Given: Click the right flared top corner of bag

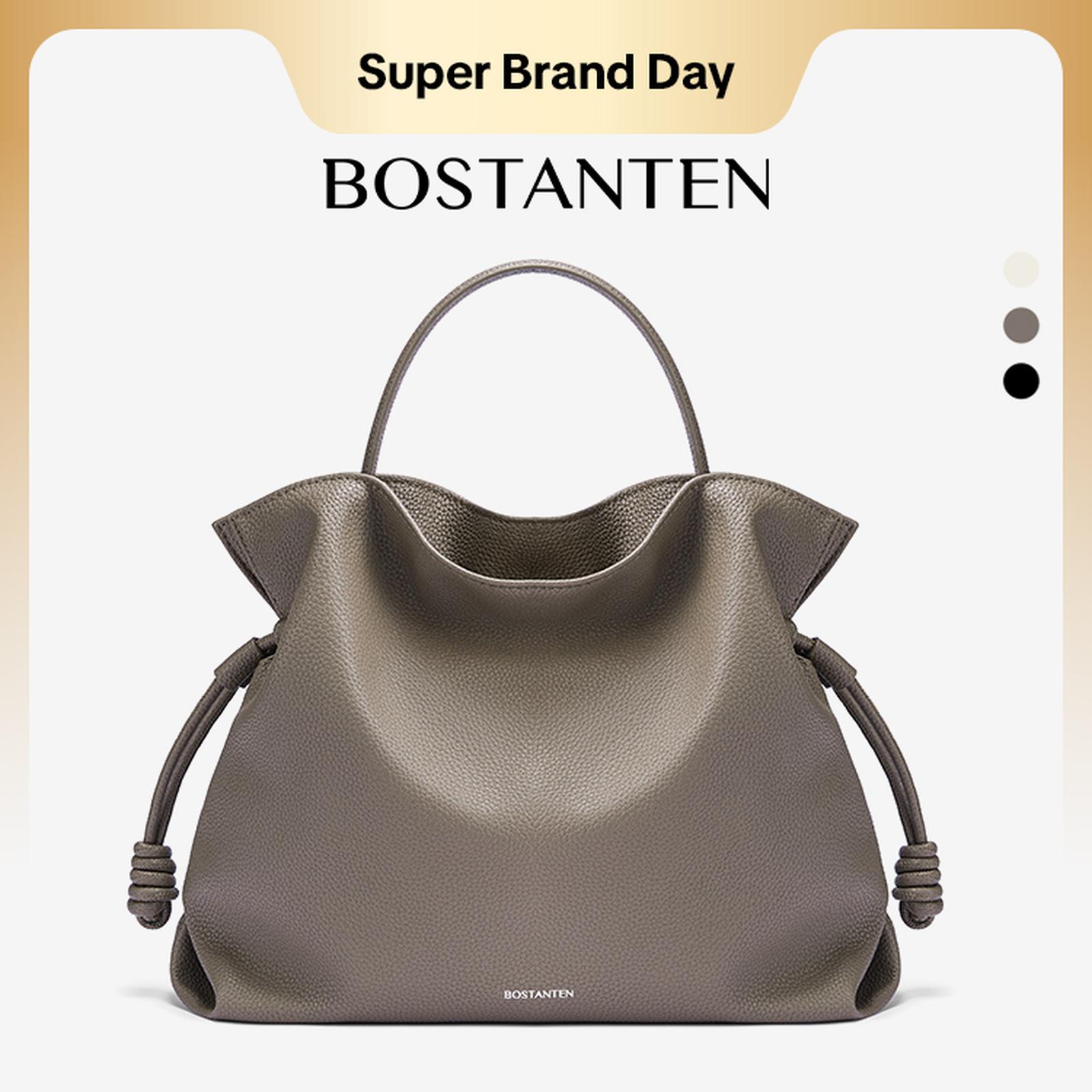Looking at the screenshot, I should 833,539.
